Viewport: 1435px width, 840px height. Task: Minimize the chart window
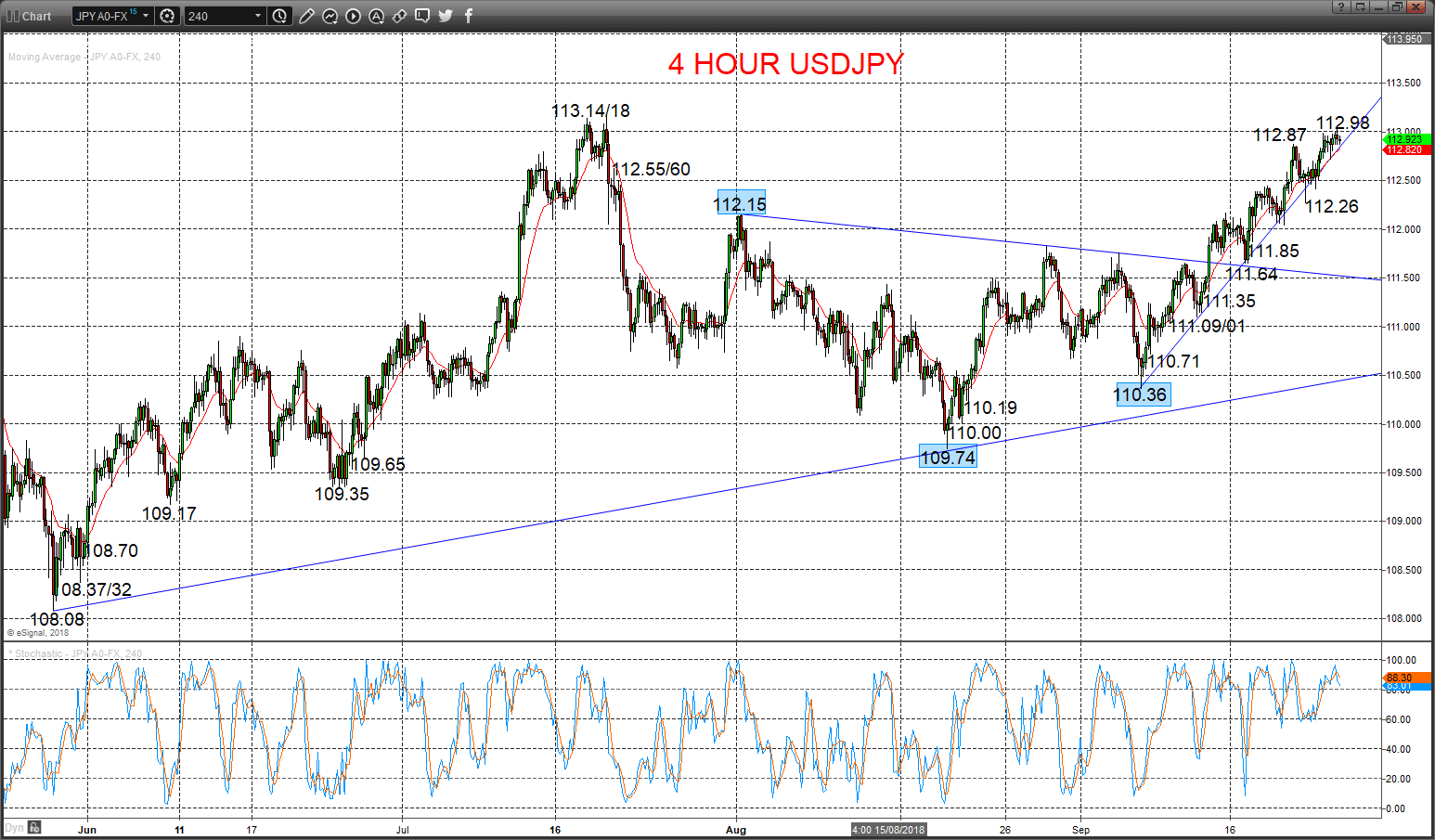tap(1379, 6)
